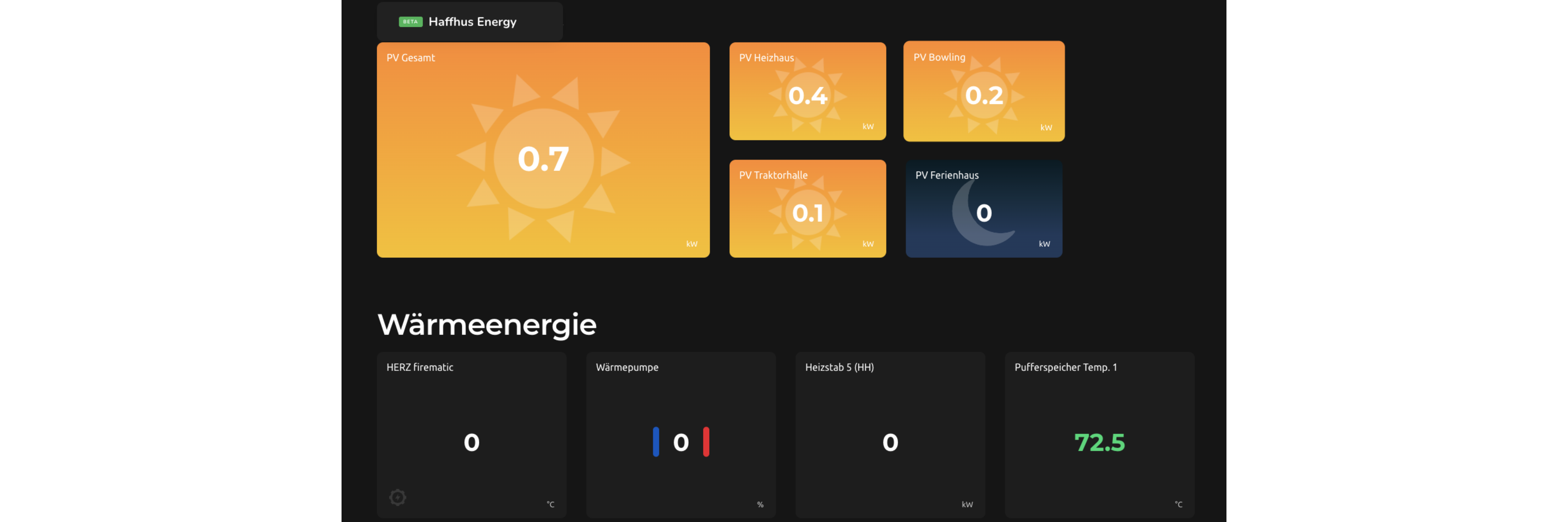Click the red bar in Wärmepumpe

pyautogui.click(x=706, y=442)
